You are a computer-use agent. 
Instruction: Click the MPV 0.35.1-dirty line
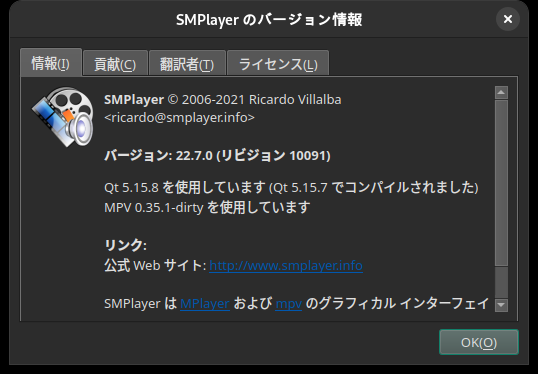click(207, 207)
